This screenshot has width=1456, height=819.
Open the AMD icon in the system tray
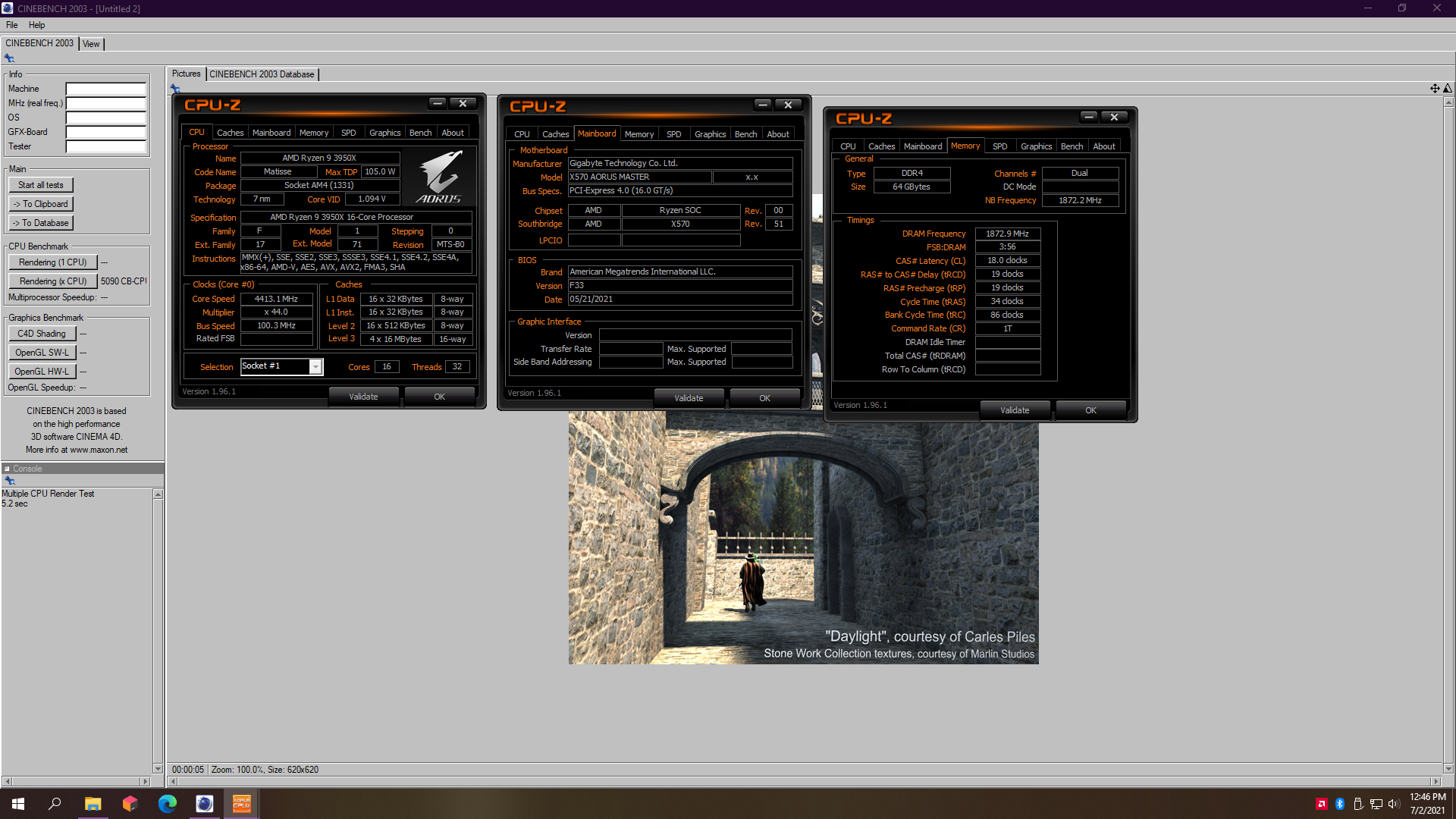pos(1322,804)
